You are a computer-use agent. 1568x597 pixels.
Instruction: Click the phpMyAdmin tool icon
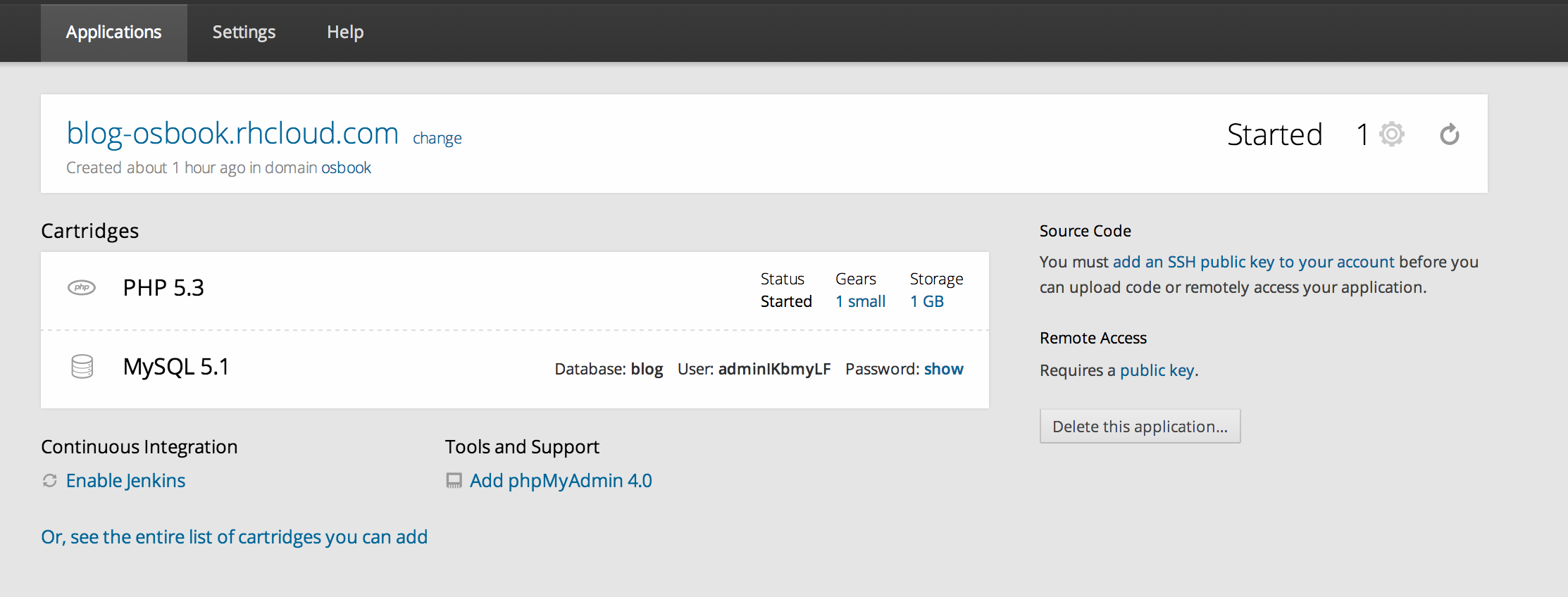pos(454,481)
